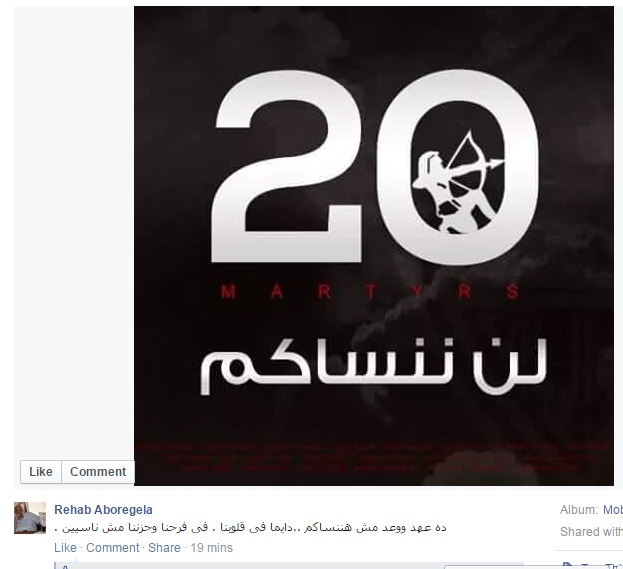Like the post via link under caption
The image size is (623, 569).
(65, 548)
